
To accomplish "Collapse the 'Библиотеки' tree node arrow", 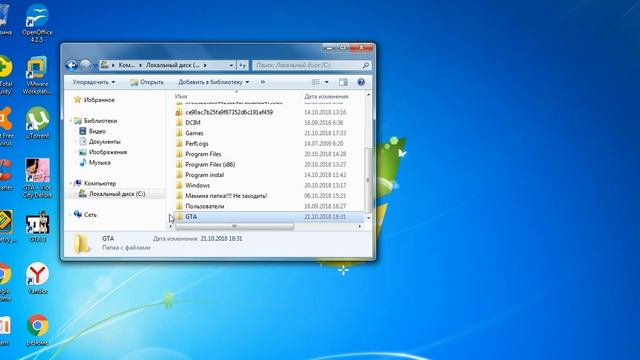I will tap(70, 121).
